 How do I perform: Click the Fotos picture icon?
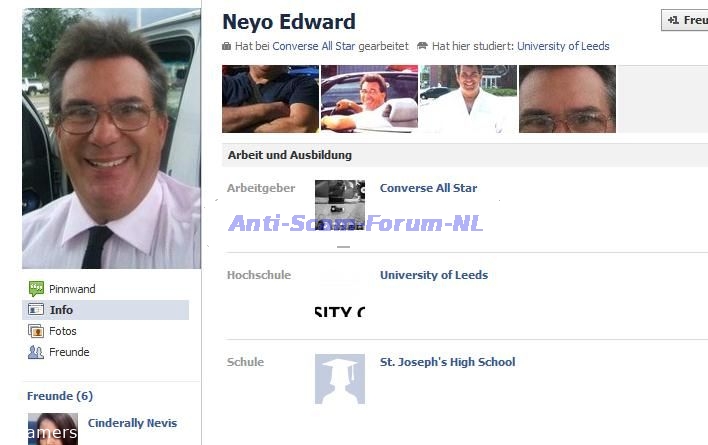pyautogui.click(x=36, y=331)
